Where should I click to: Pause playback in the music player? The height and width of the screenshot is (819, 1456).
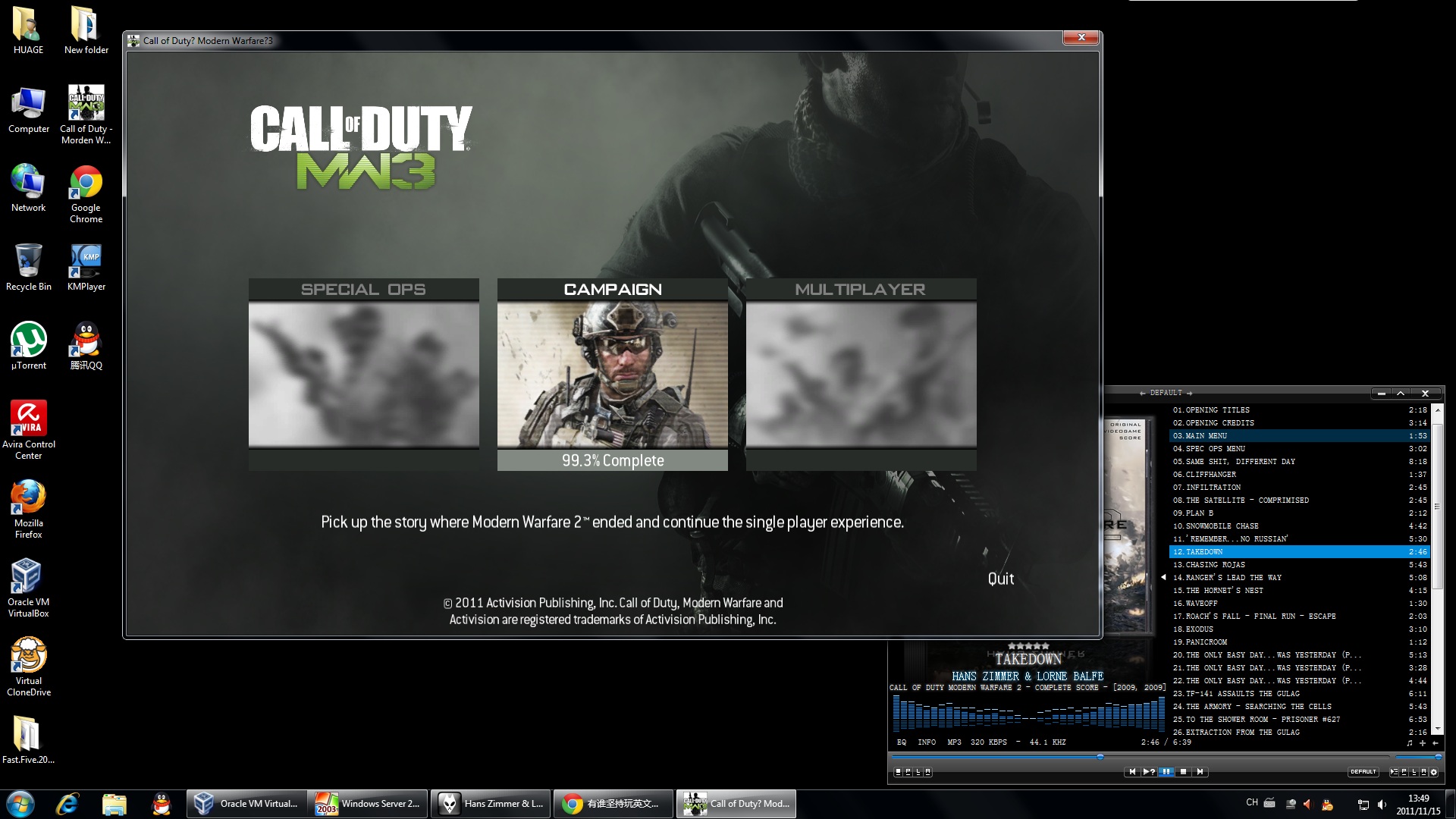point(1166,771)
